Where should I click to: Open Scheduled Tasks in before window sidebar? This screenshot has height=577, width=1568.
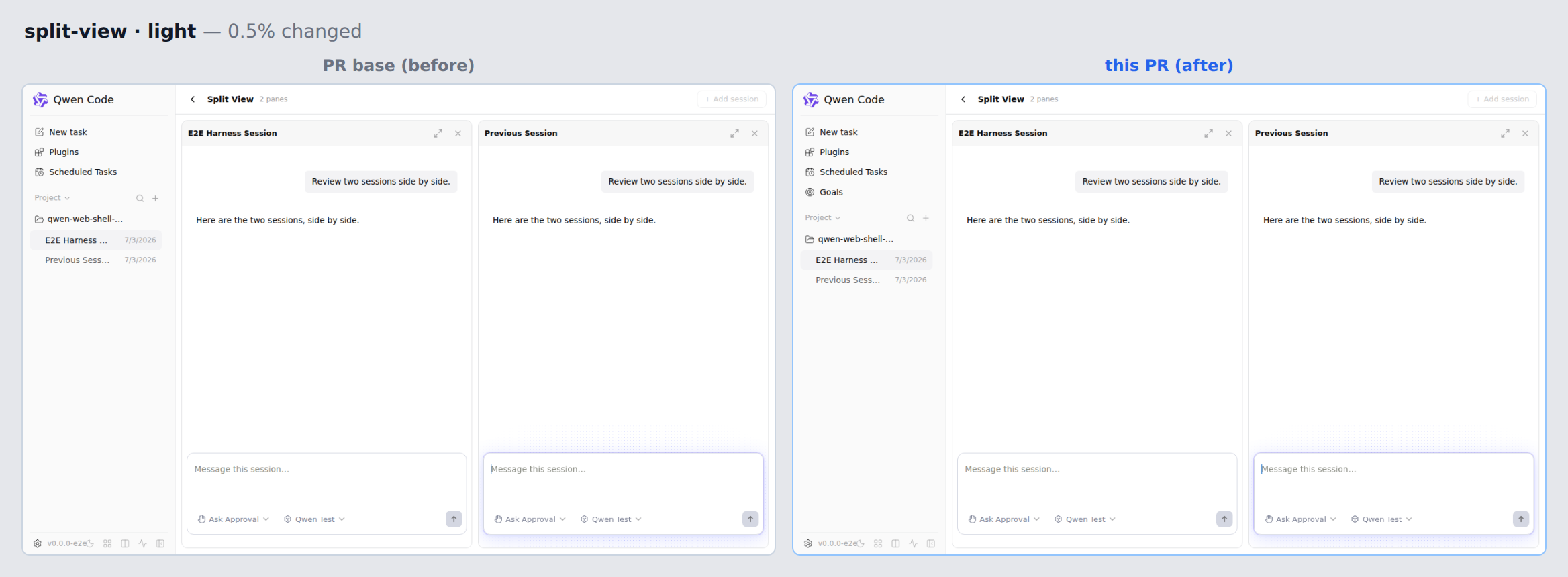point(98,172)
